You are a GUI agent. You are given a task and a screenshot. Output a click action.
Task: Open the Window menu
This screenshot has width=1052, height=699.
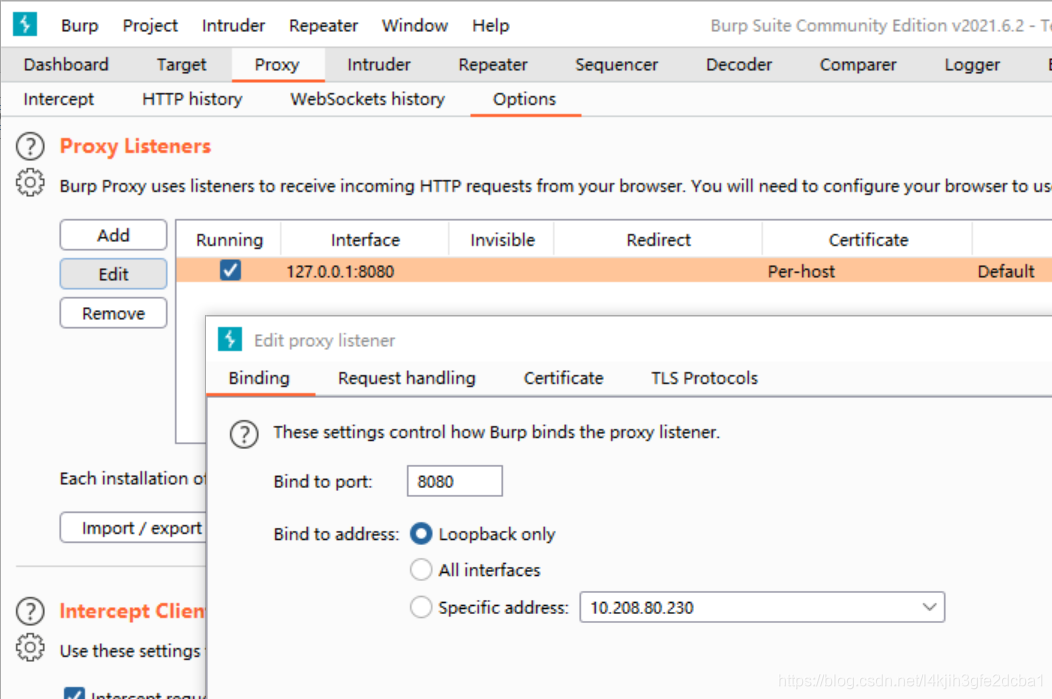(x=415, y=25)
